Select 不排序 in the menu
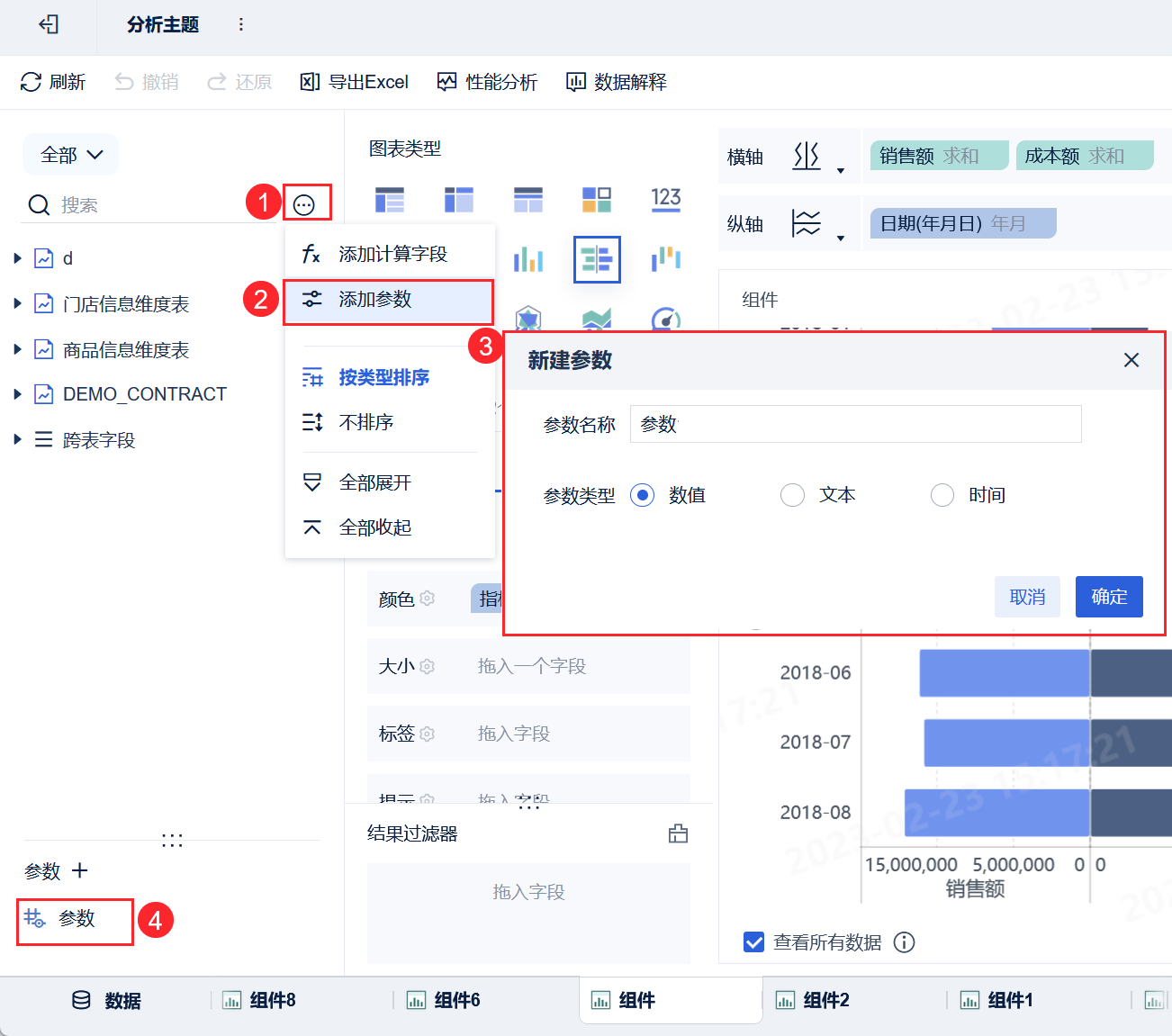 (390, 422)
